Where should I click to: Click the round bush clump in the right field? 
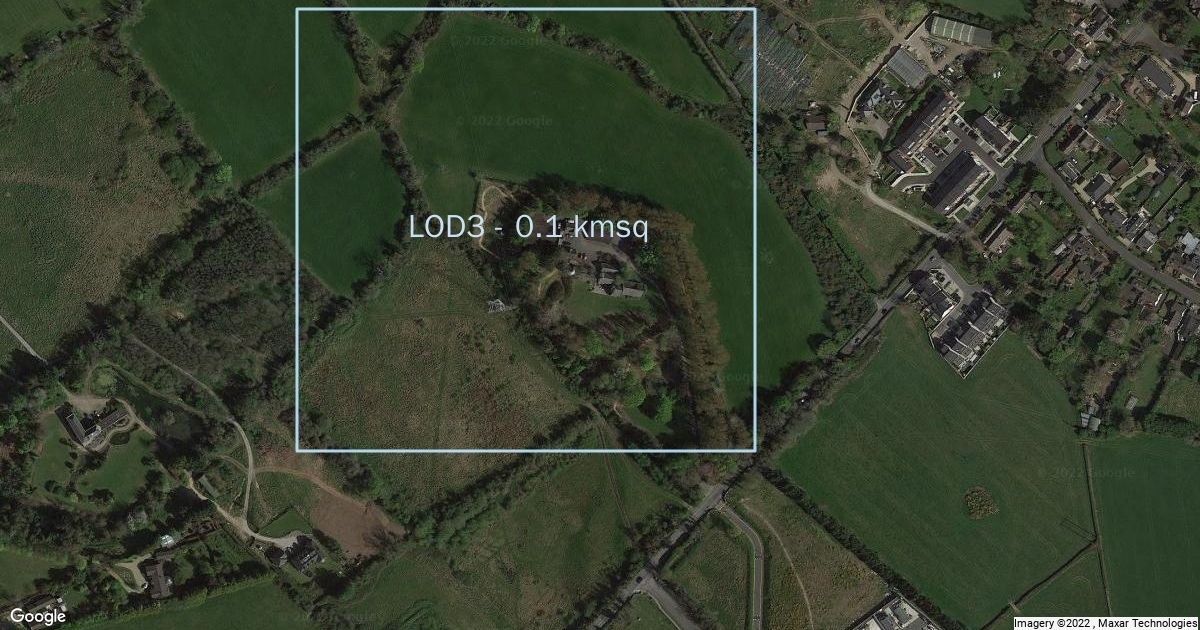(x=980, y=503)
